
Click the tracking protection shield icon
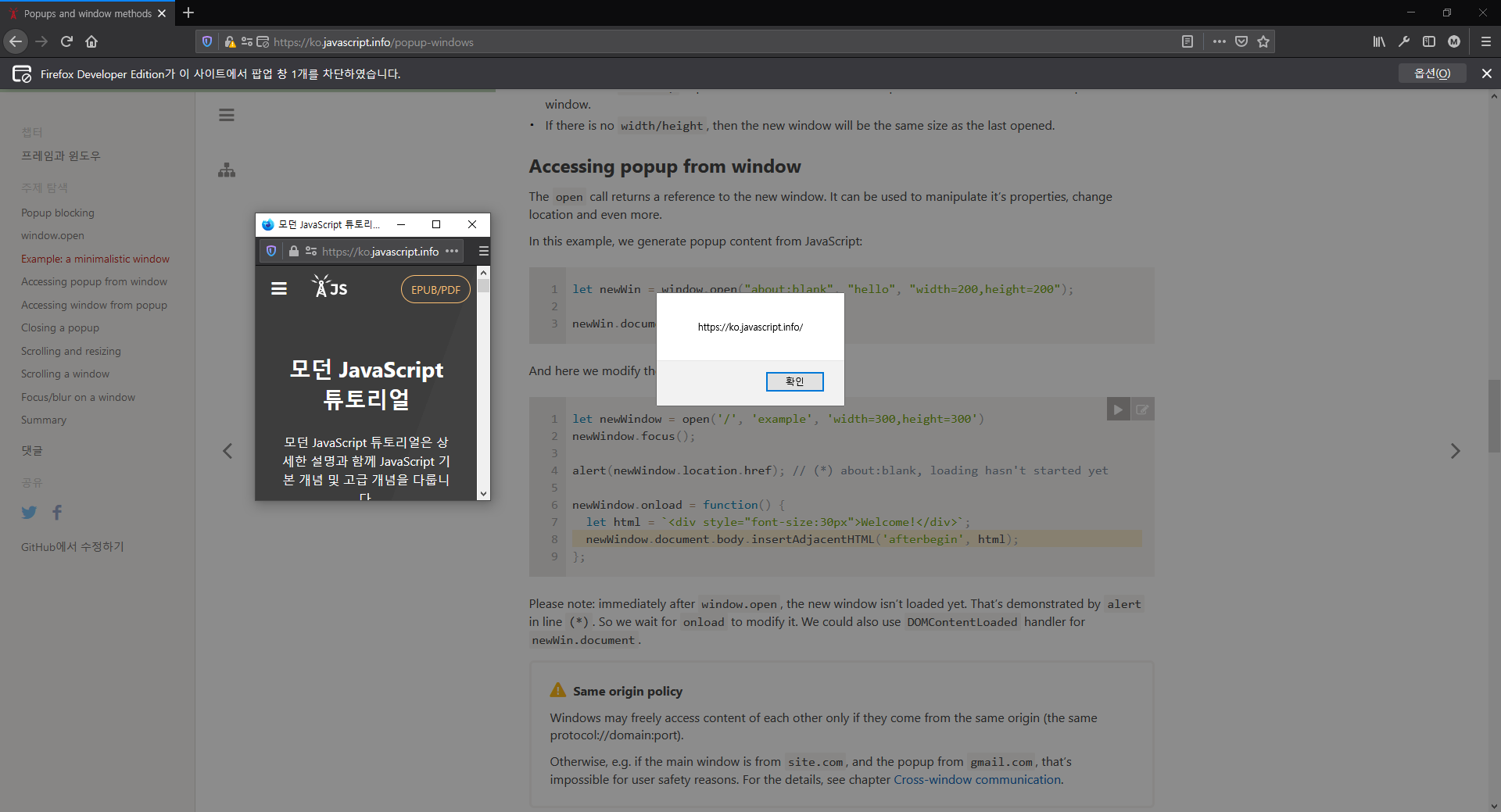pos(206,41)
